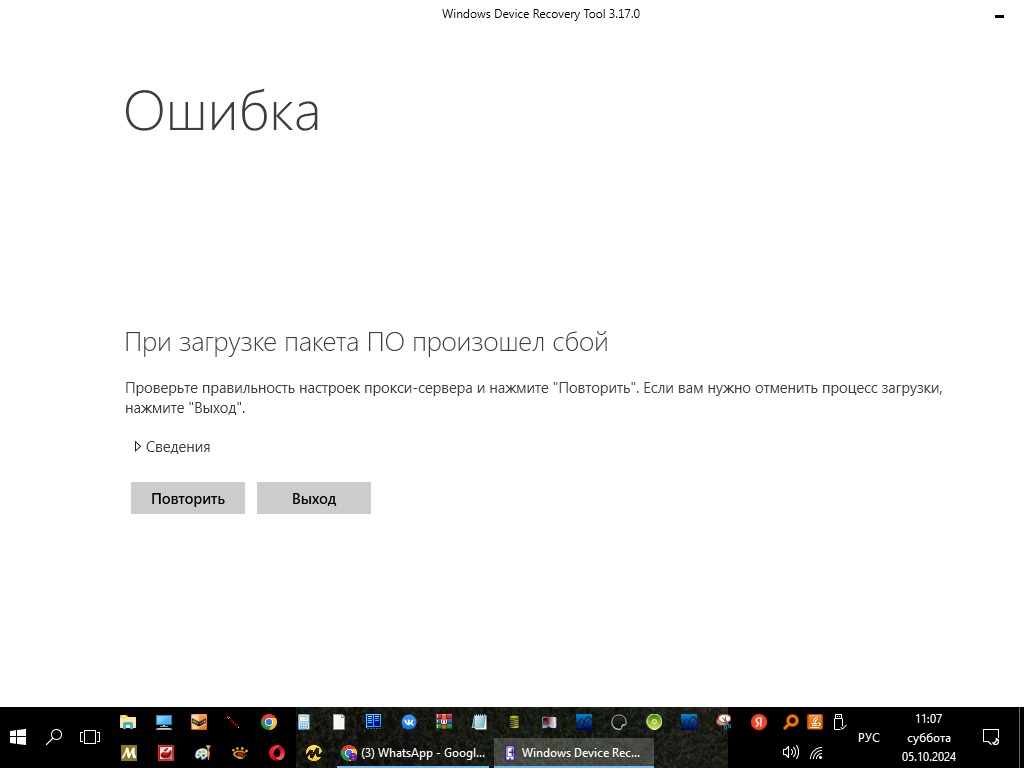Click the Safely Remove Hardware USB icon
The image size is (1024, 768).
(840, 722)
